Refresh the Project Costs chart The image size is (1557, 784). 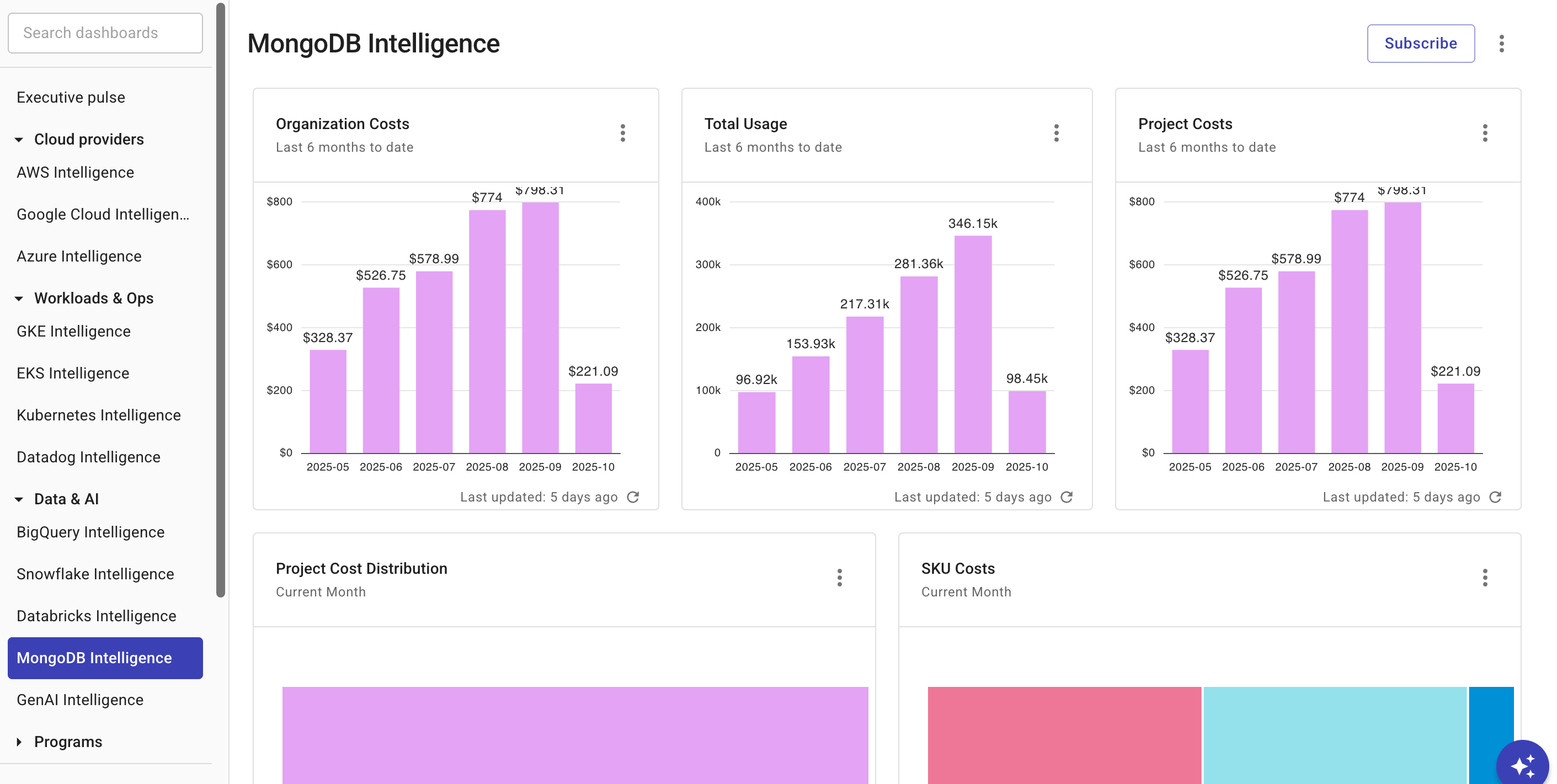[1495, 497]
